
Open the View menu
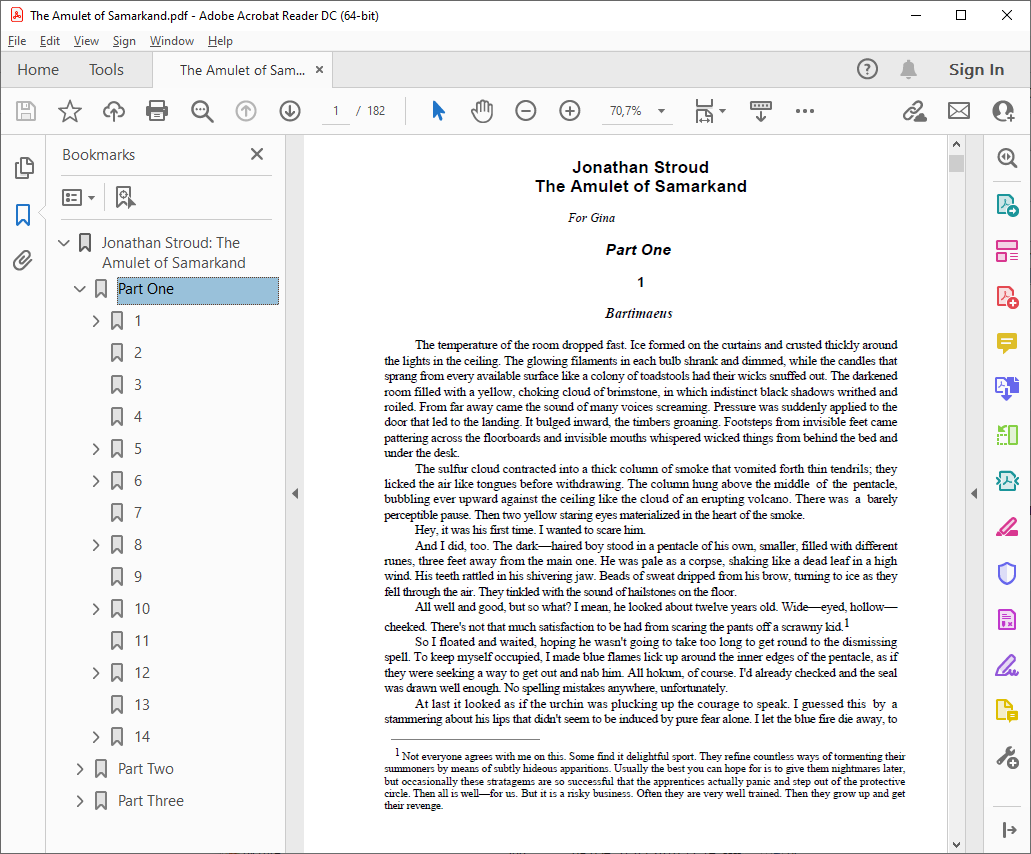click(x=86, y=41)
